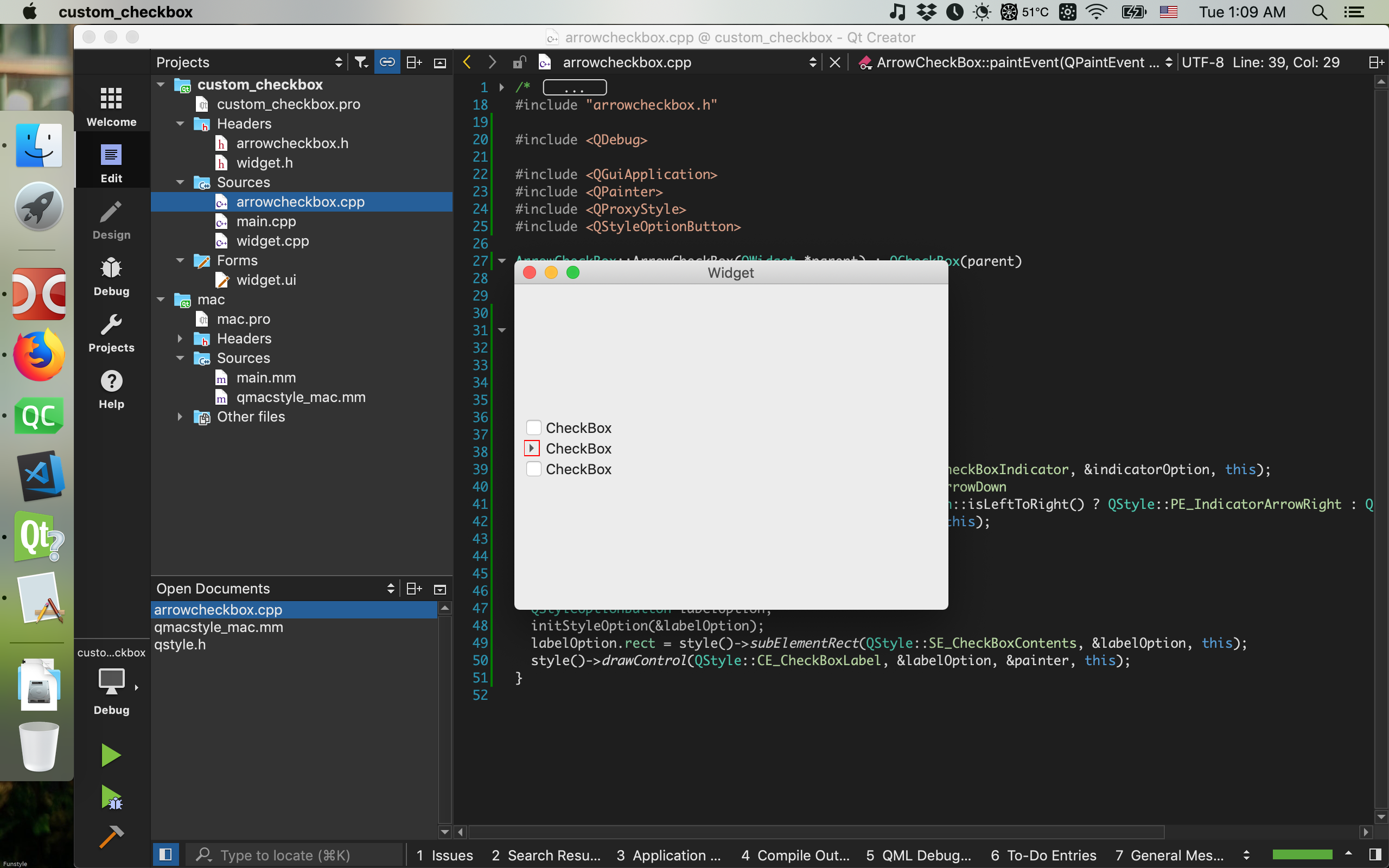This screenshot has width=1389, height=868.
Task: Build the project with the hammer icon
Action: [111, 836]
